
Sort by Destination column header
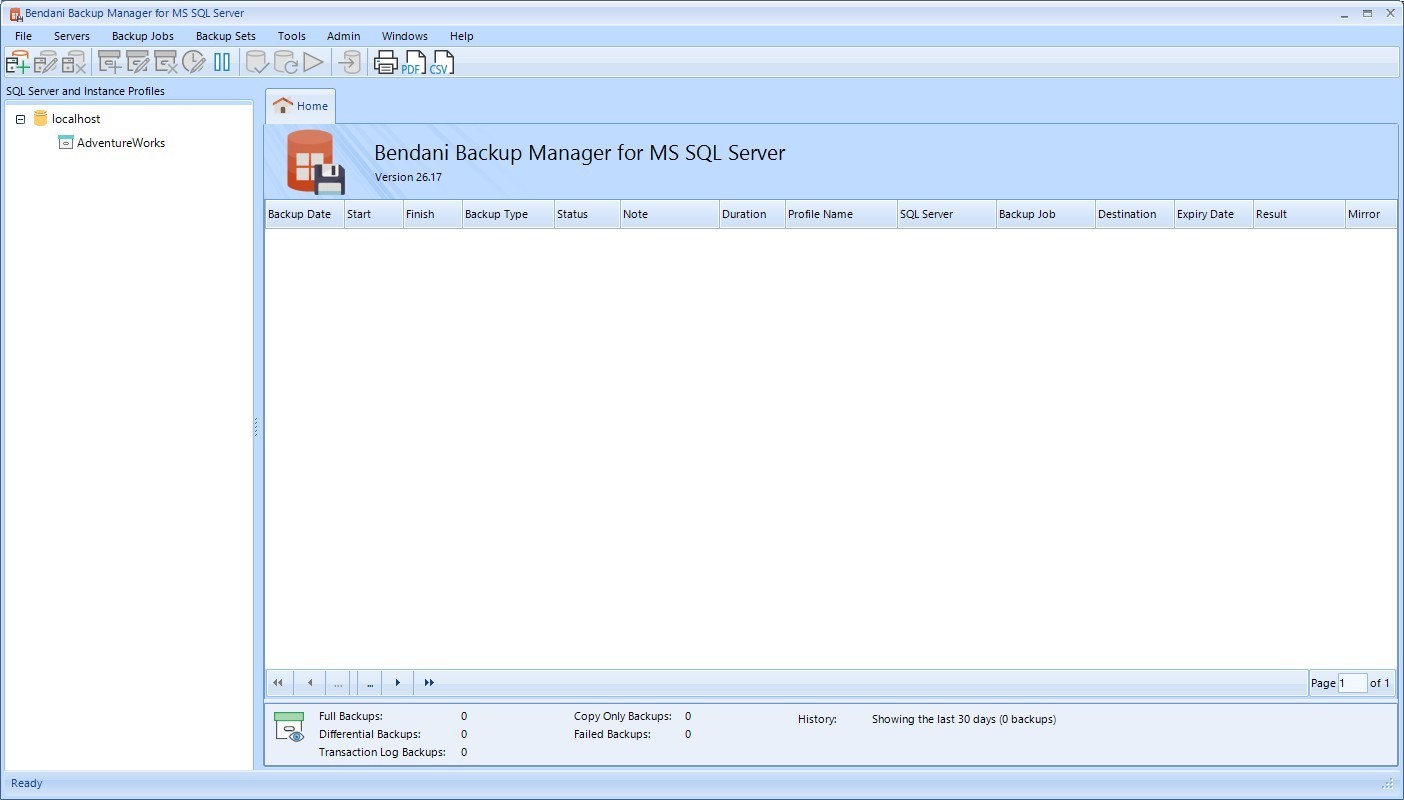tap(1134, 214)
